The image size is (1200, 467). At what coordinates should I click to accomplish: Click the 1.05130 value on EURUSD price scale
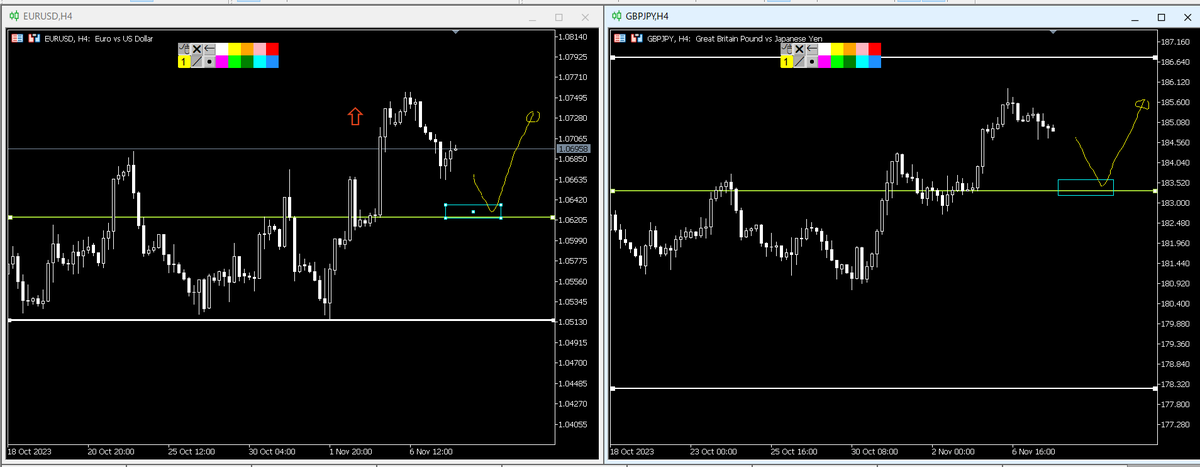point(574,322)
